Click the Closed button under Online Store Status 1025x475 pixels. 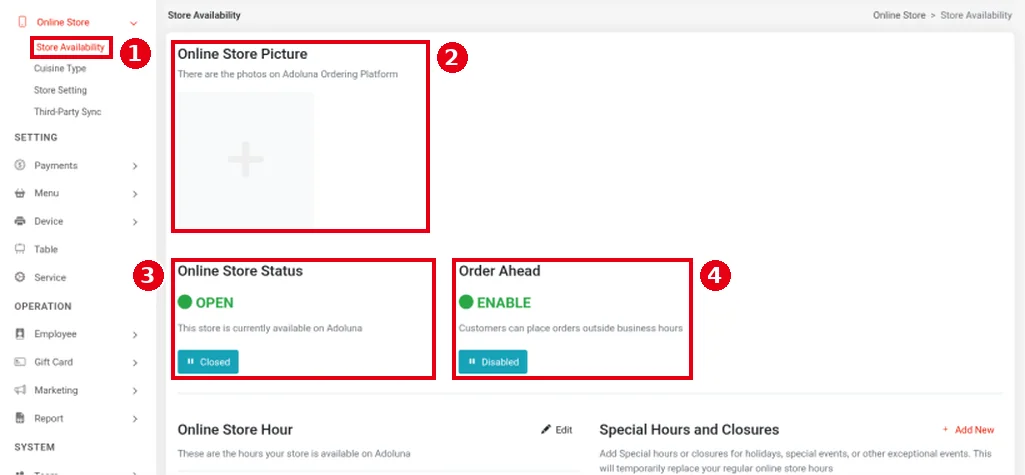point(208,361)
